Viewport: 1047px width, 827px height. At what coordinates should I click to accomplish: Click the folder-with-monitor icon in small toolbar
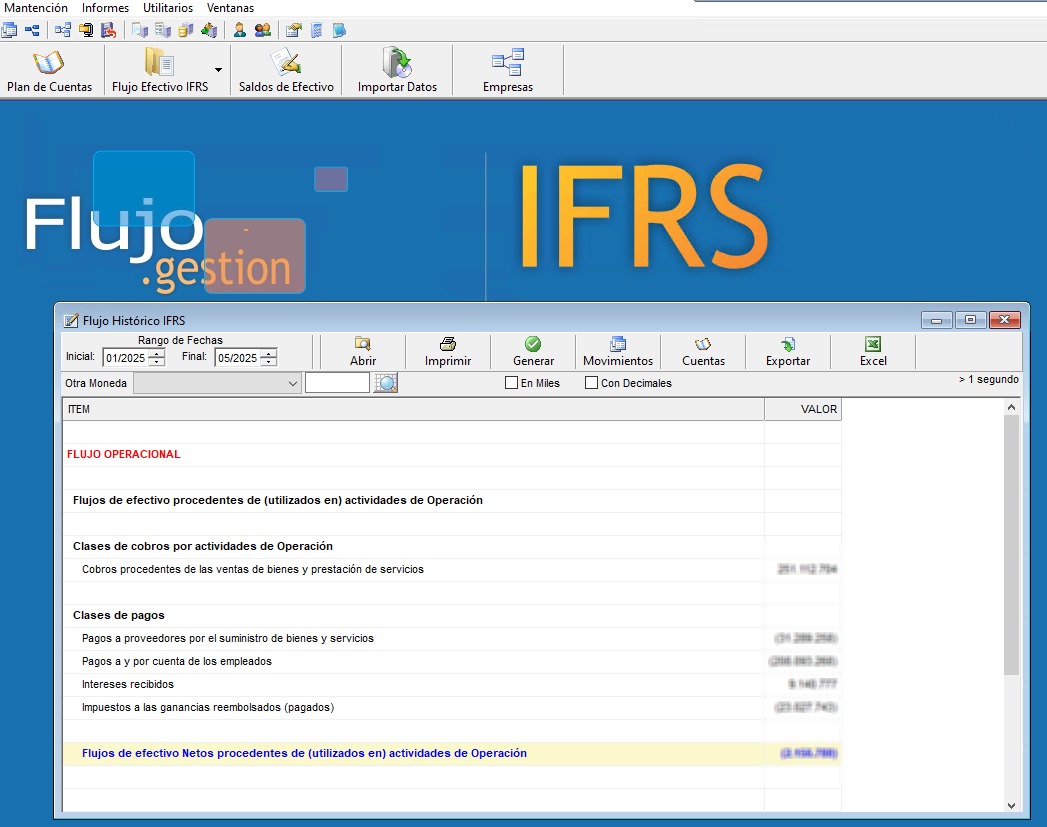(85, 30)
